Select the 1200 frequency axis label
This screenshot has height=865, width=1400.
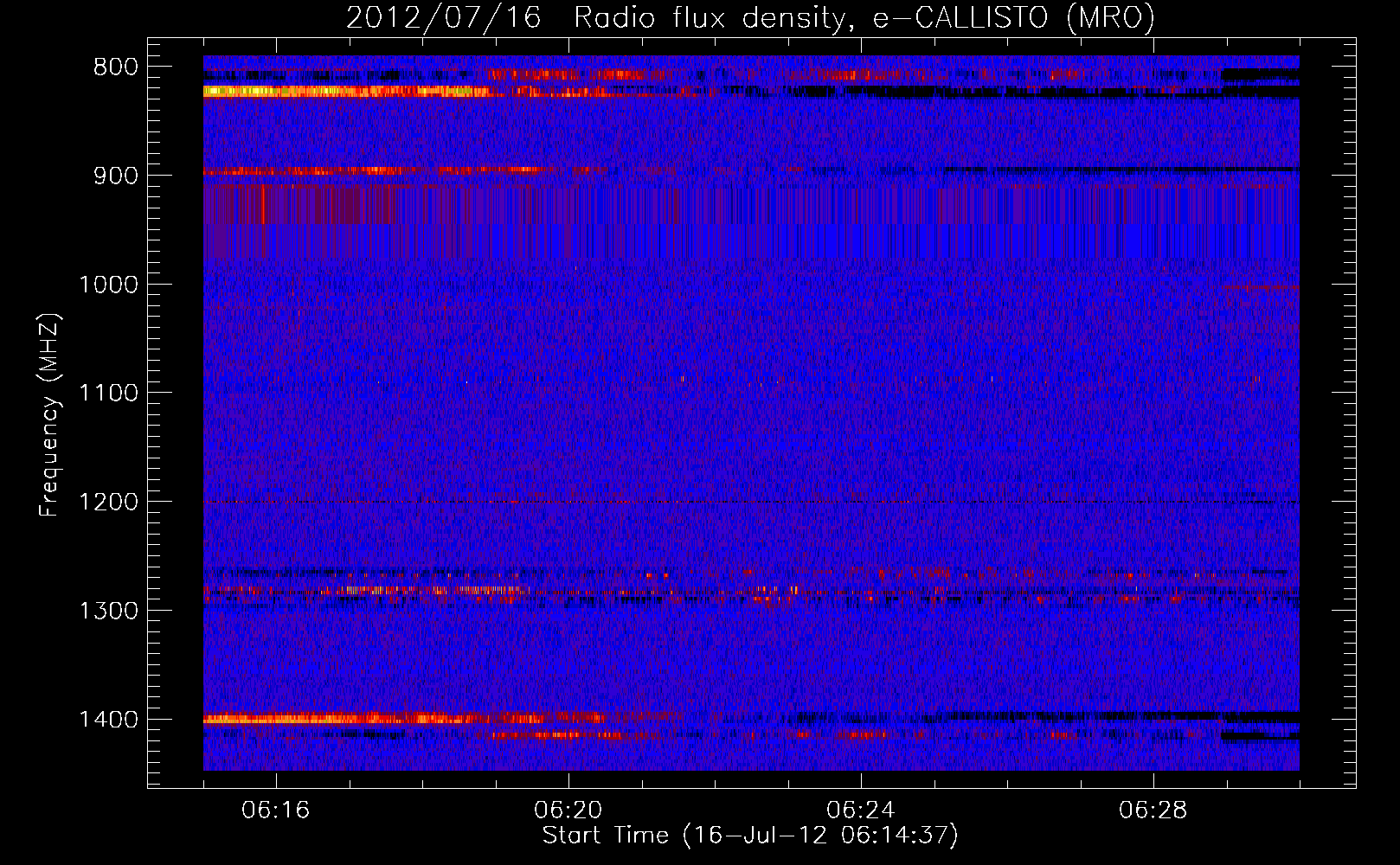108,503
